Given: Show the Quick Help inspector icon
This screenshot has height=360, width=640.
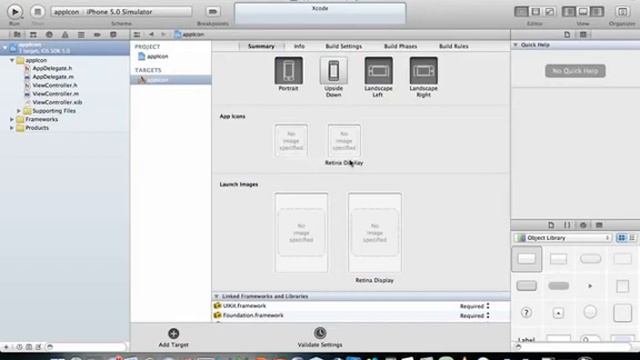Looking at the screenshot, I should pos(583,35).
